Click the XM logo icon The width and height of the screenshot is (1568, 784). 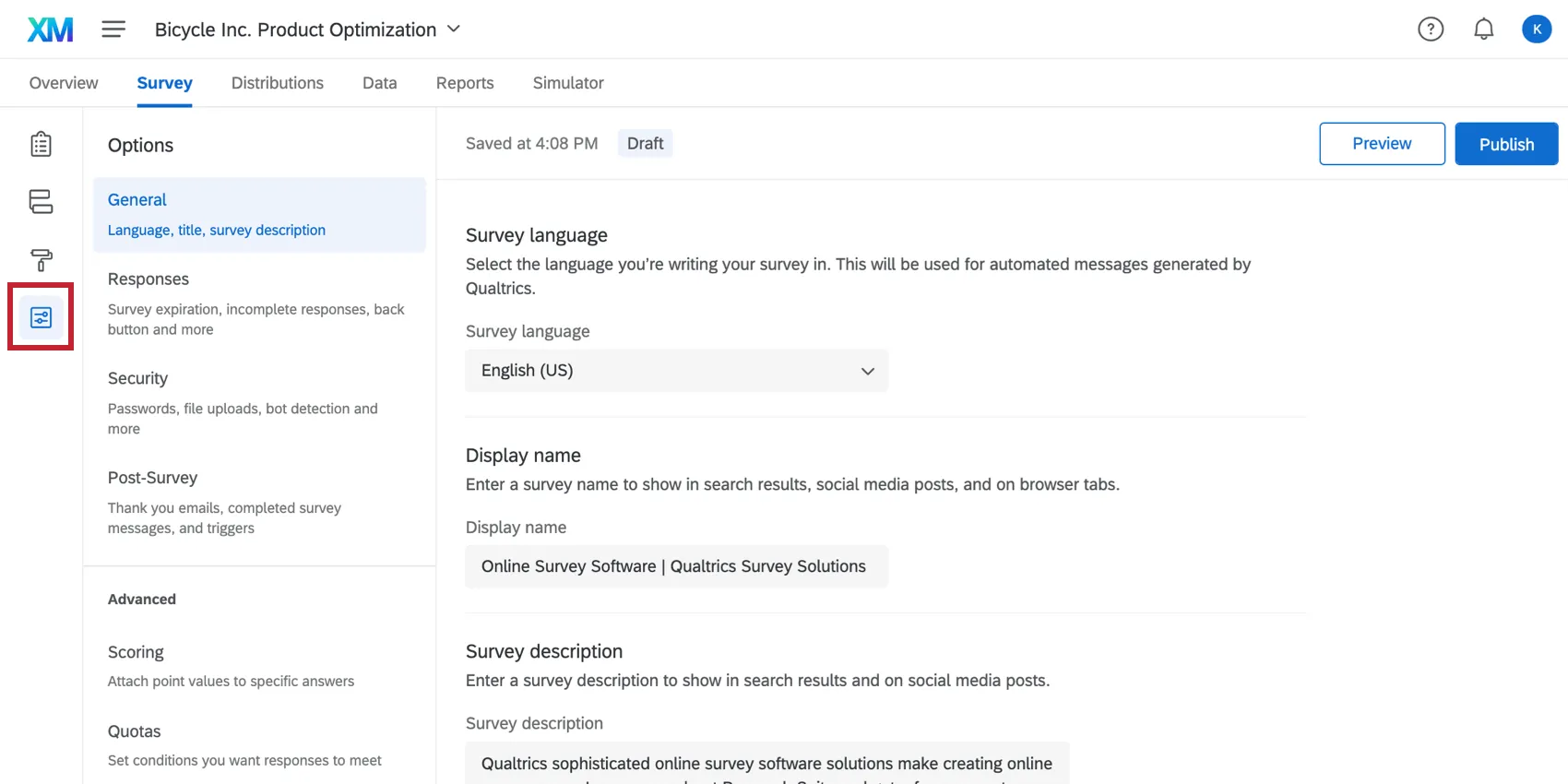(50, 30)
